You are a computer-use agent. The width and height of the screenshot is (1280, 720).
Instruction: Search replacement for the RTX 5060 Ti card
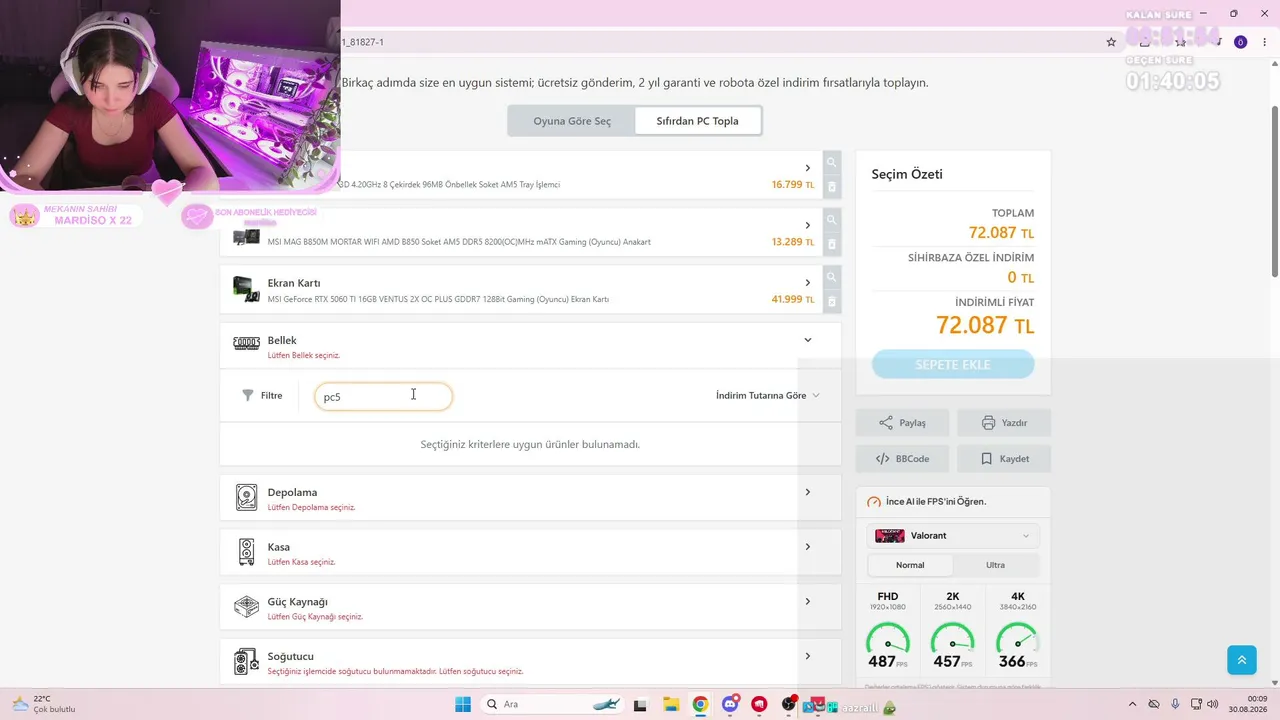tap(831, 277)
